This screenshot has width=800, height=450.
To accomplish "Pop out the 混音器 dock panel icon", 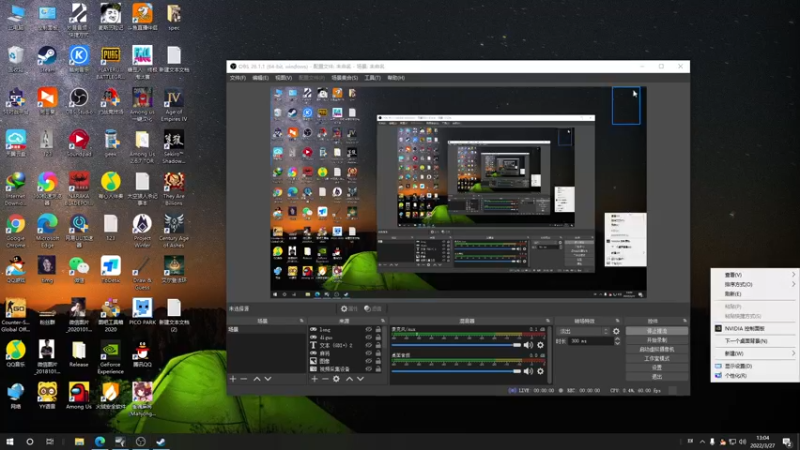I will point(547,321).
